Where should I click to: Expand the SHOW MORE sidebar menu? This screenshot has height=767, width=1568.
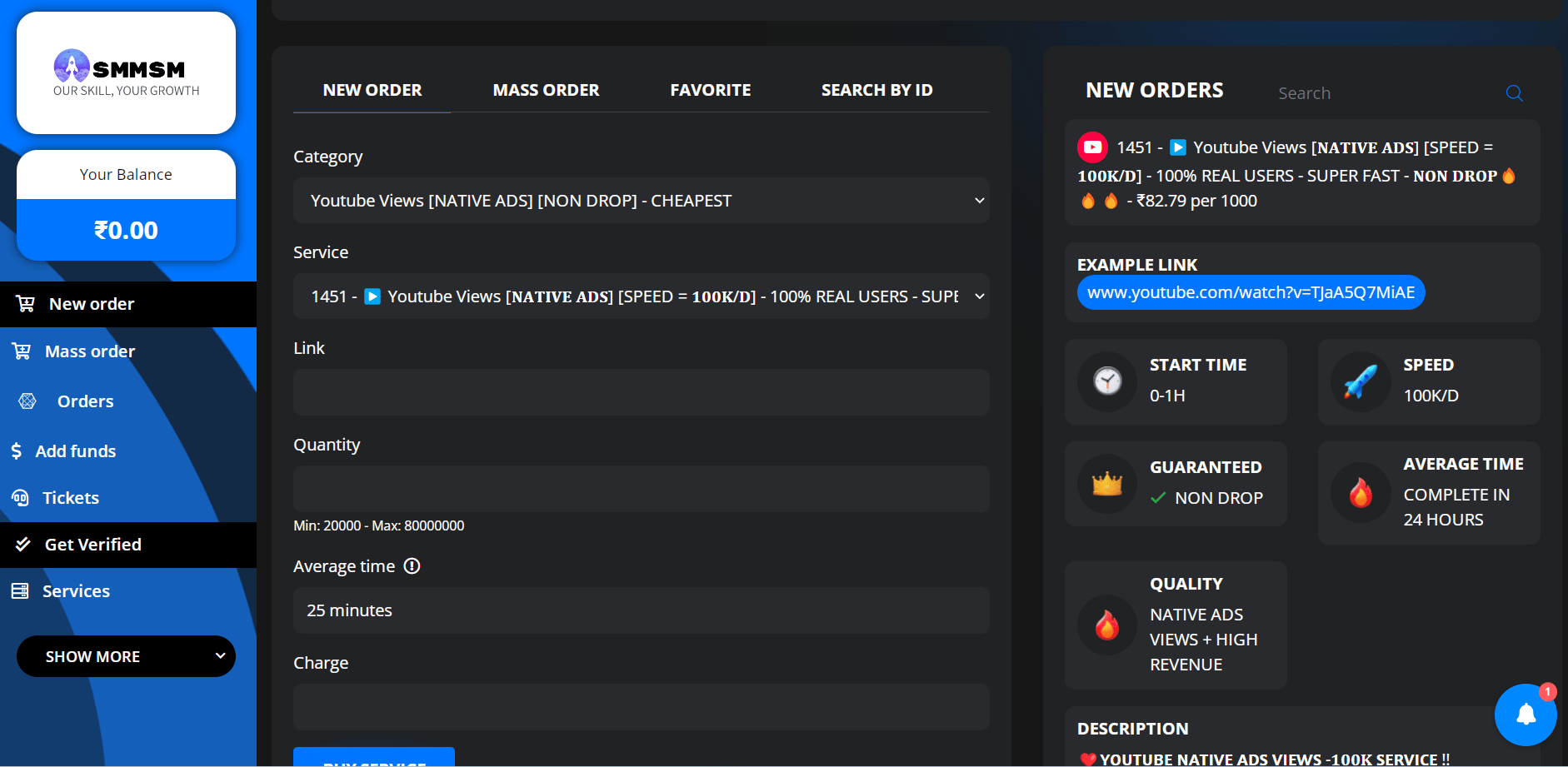pyautogui.click(x=126, y=656)
